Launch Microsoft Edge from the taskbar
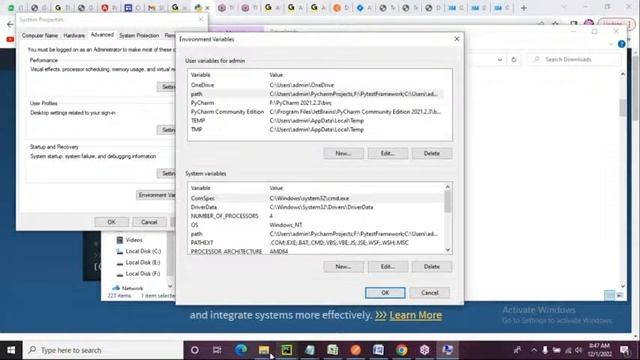Viewport: 640px width, 360px height. tap(241, 350)
